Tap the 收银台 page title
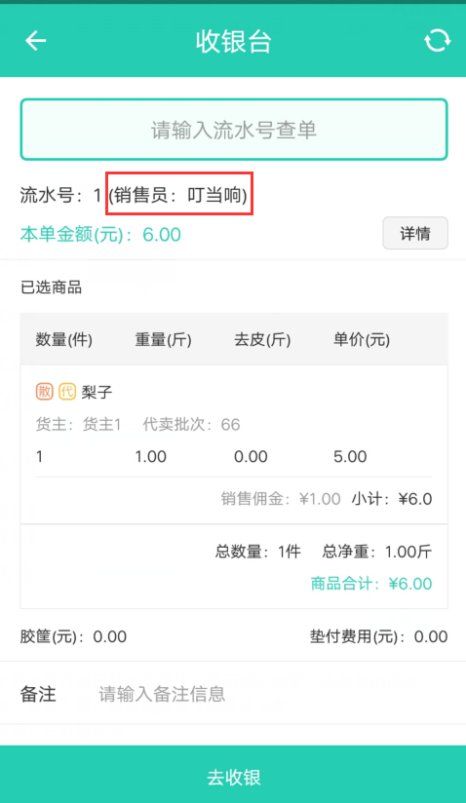466x803 pixels. 233,41
